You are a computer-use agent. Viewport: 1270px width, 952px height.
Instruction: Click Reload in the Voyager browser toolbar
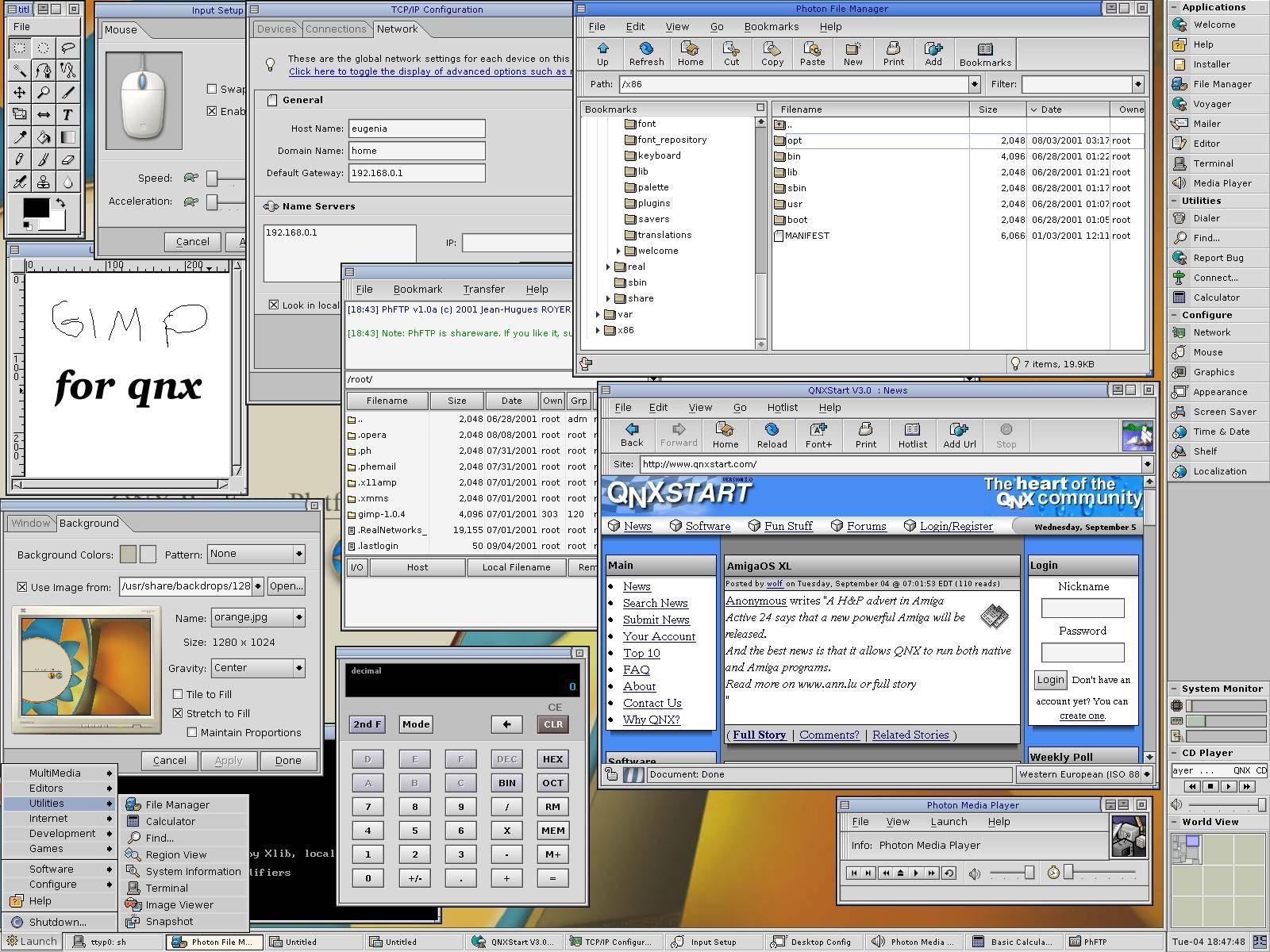point(772,436)
